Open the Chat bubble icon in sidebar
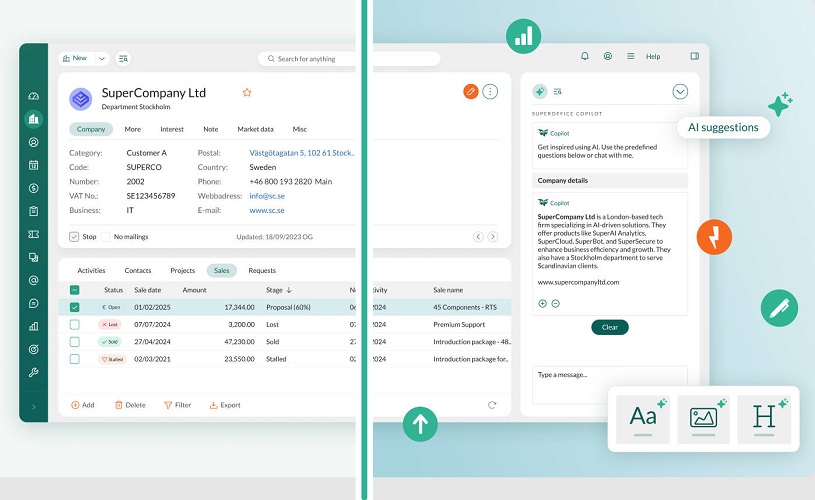 pyautogui.click(x=33, y=303)
